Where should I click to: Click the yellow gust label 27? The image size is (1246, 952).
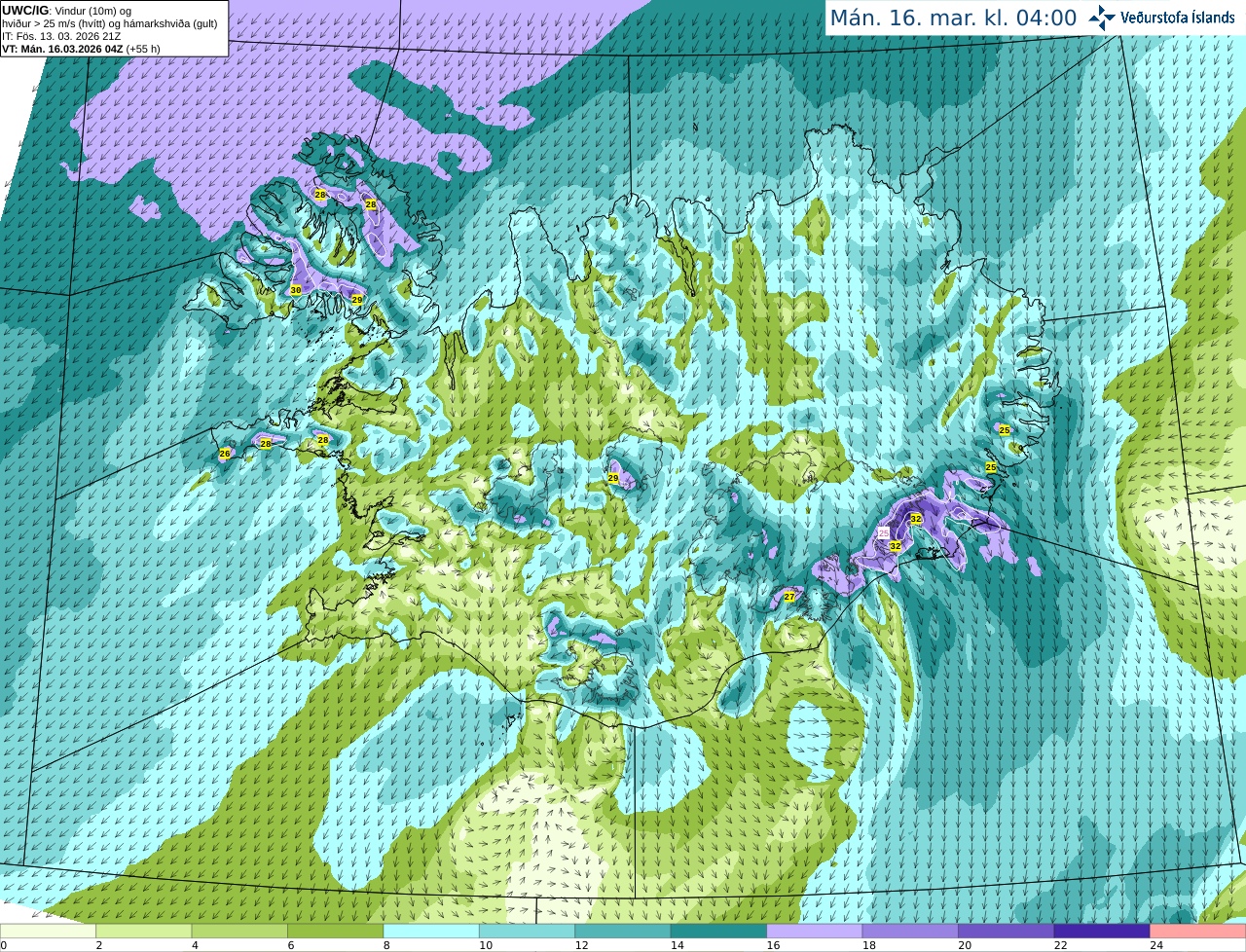(789, 597)
